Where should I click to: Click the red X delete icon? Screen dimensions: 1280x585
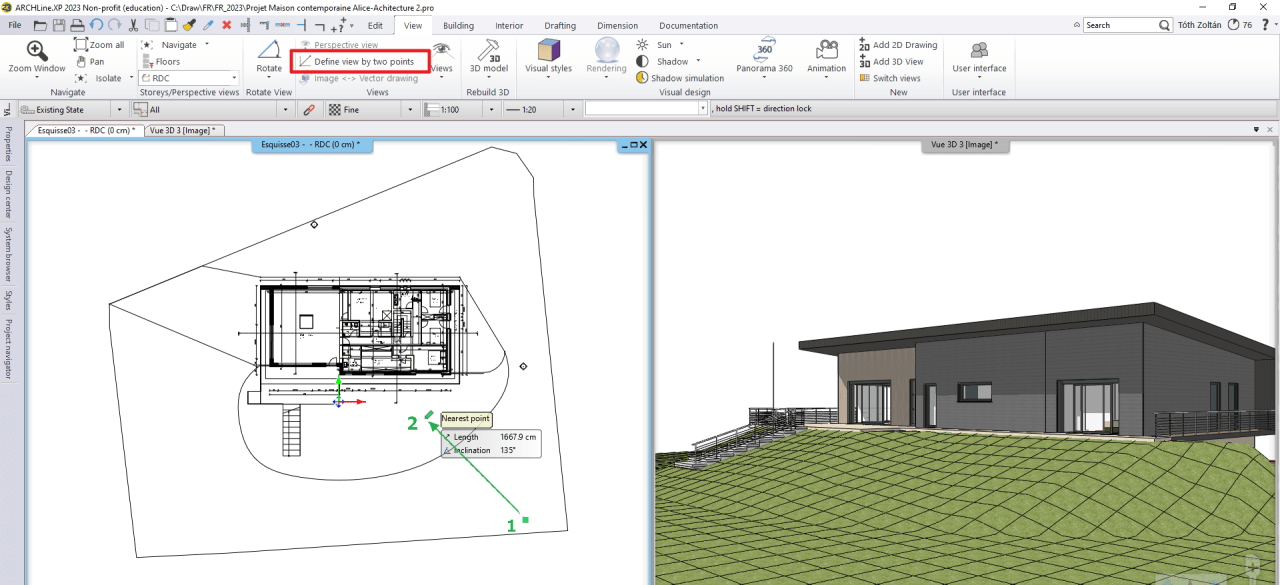(x=226, y=25)
